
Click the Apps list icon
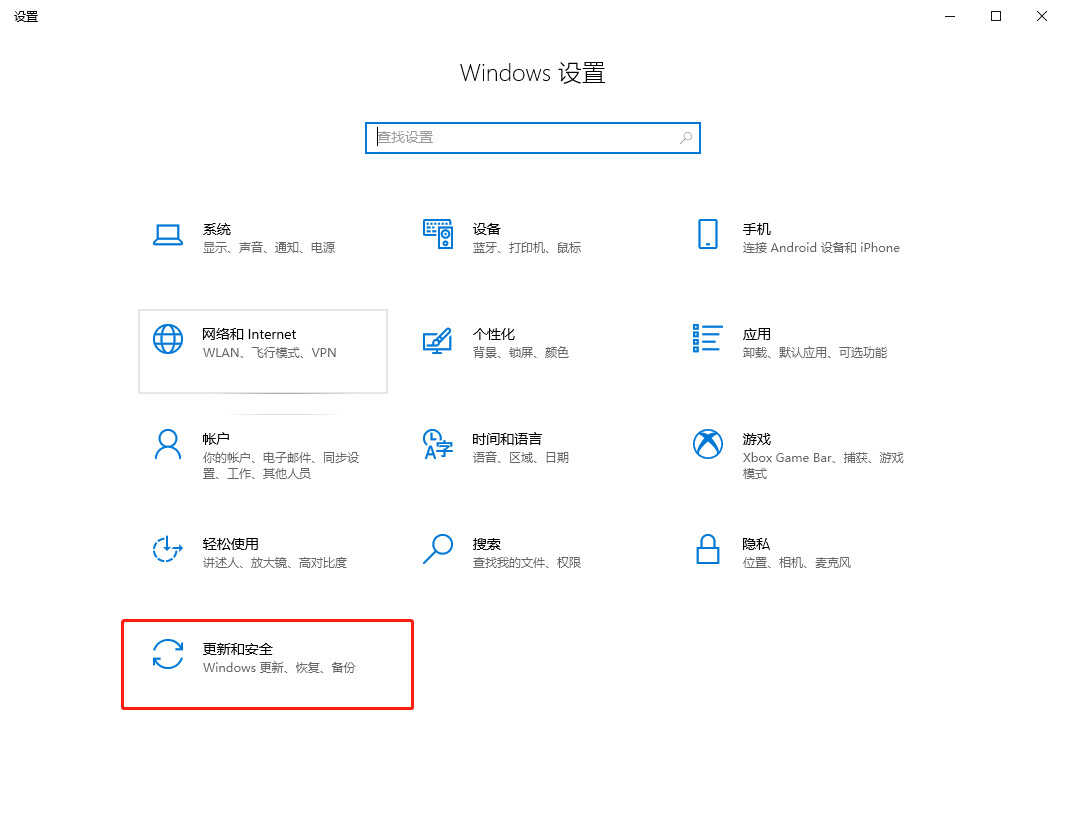[x=706, y=338]
